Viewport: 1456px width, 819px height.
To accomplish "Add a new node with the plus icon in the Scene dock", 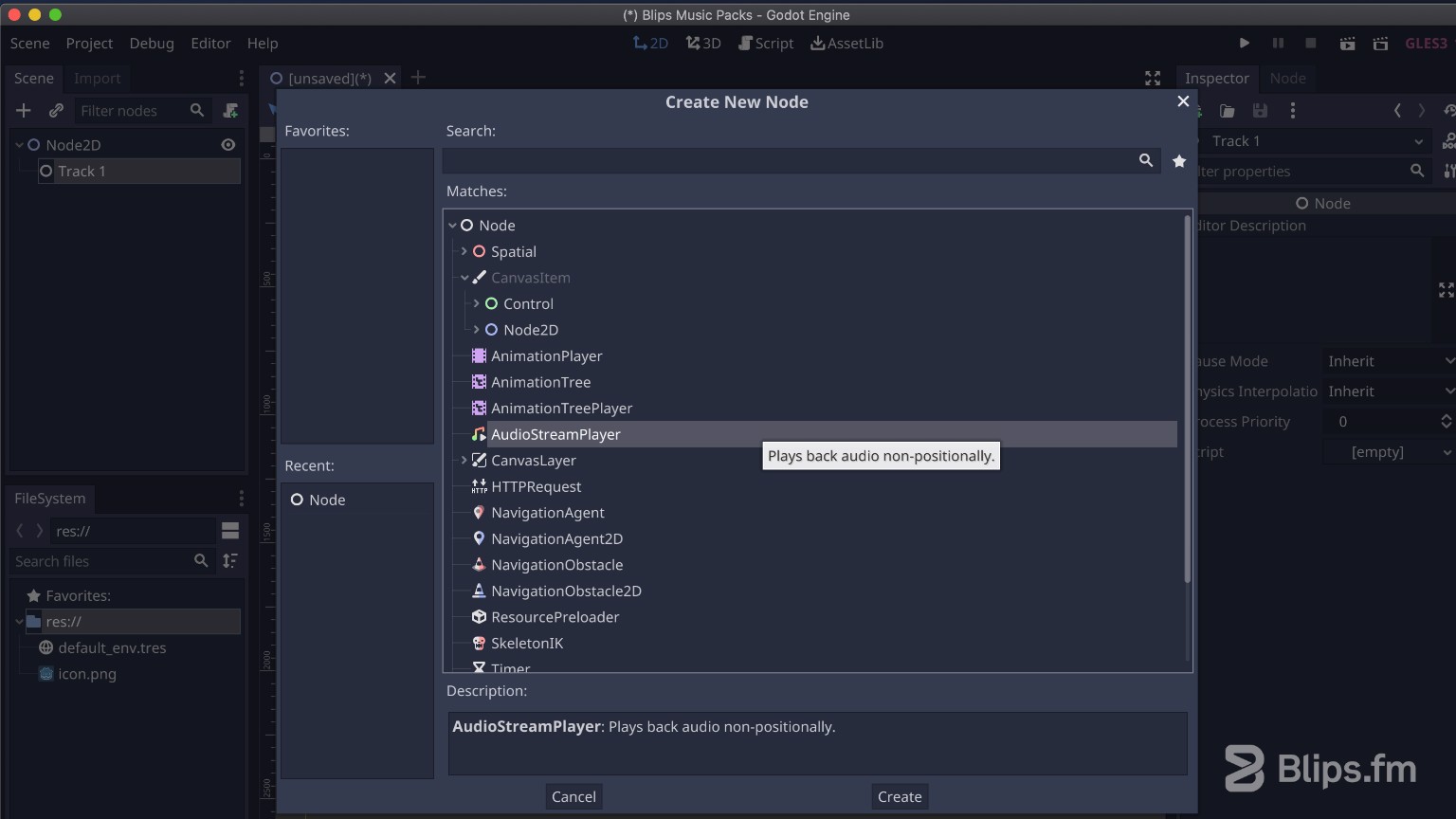I will tap(24, 111).
